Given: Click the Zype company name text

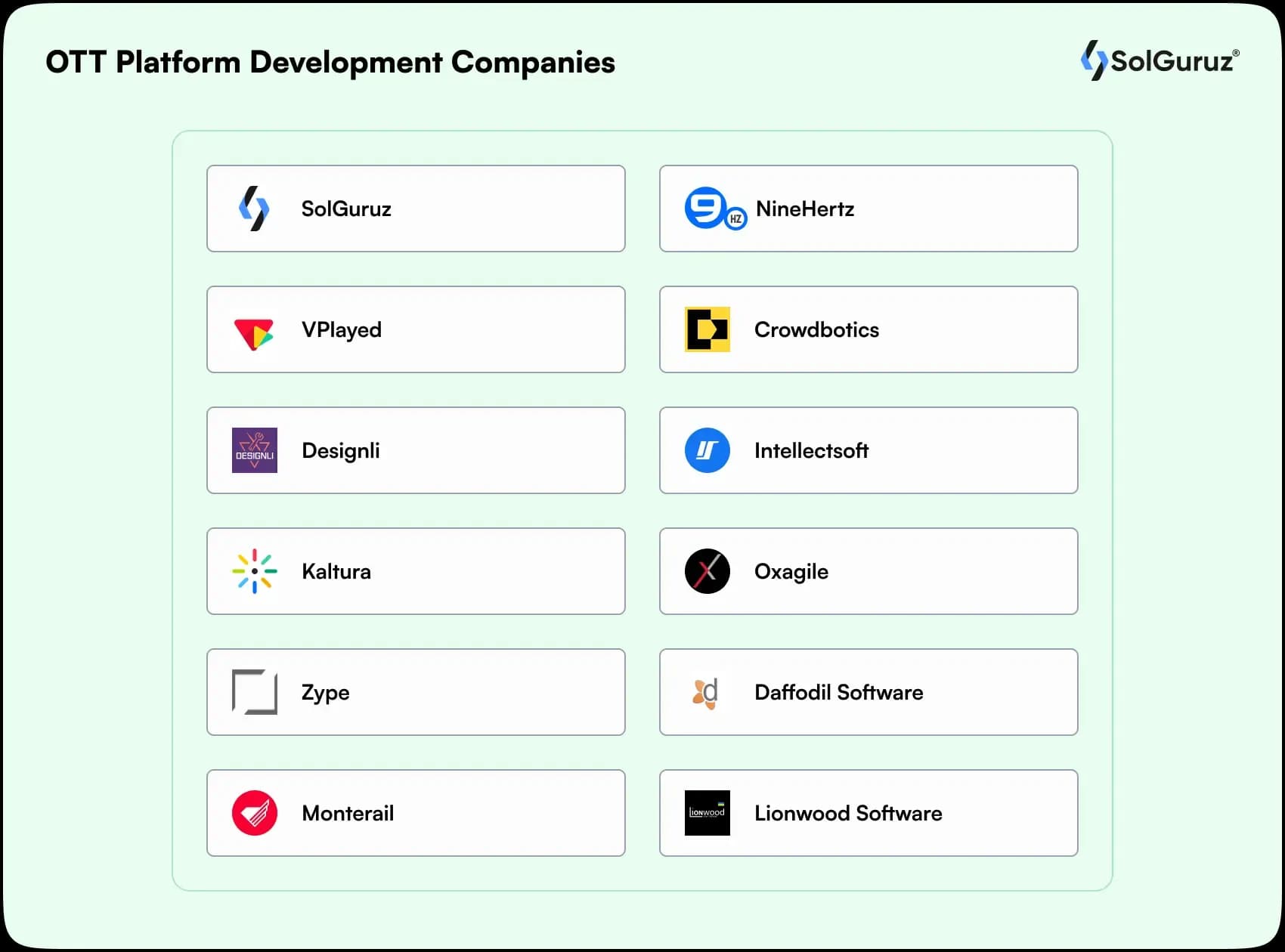Looking at the screenshot, I should (326, 693).
